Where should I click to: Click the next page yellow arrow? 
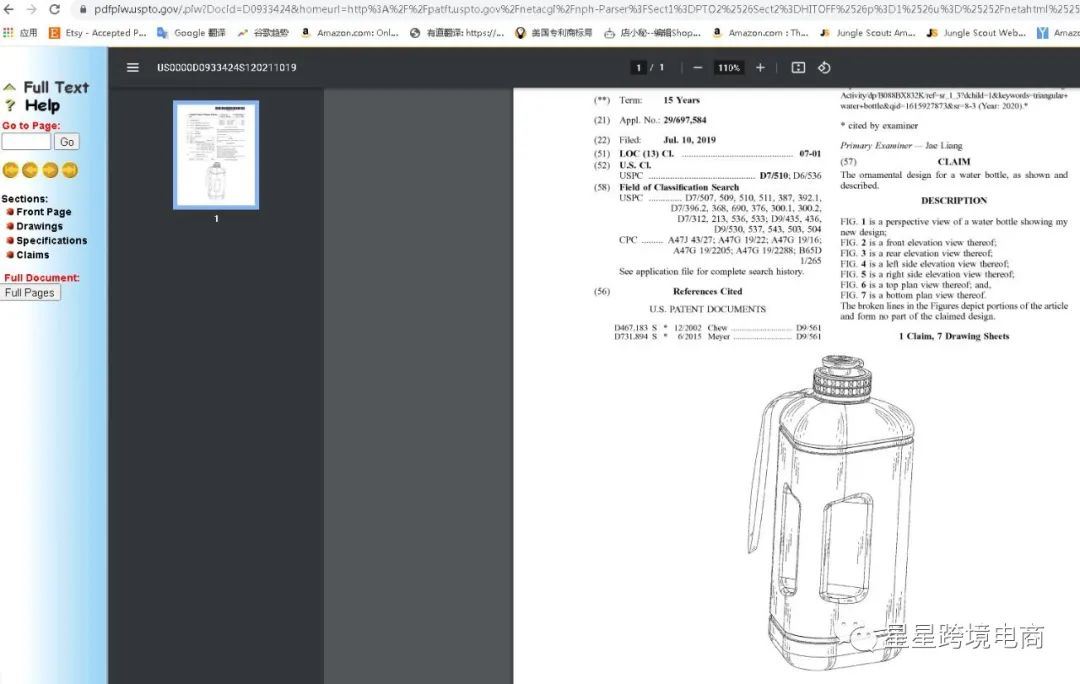click(50, 170)
